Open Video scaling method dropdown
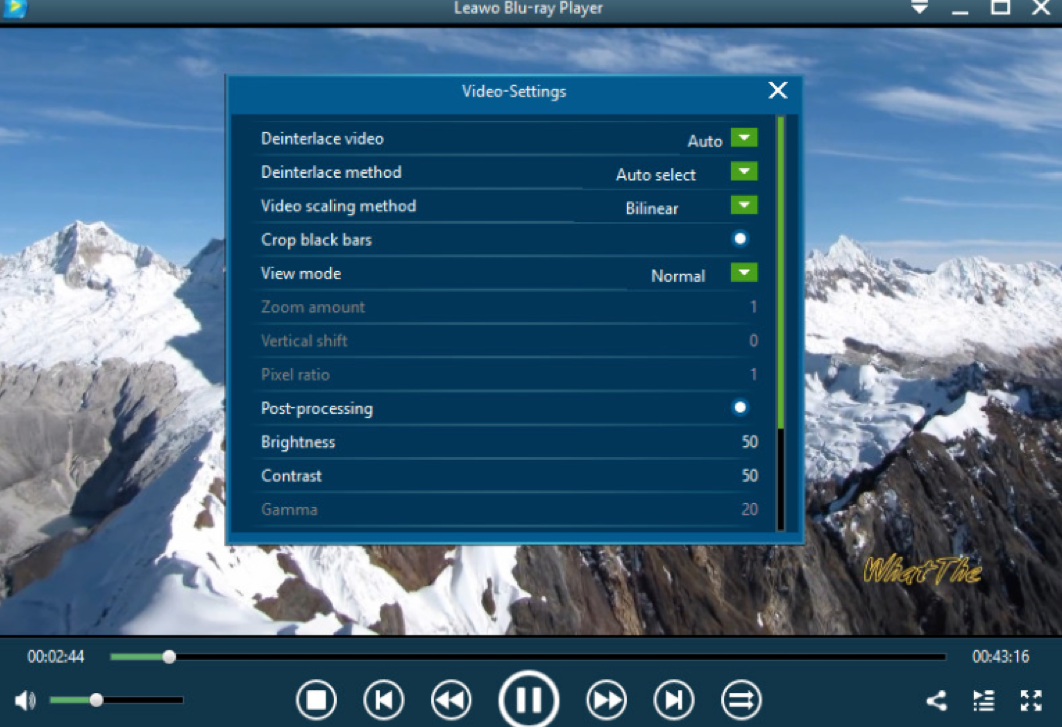 pos(743,205)
